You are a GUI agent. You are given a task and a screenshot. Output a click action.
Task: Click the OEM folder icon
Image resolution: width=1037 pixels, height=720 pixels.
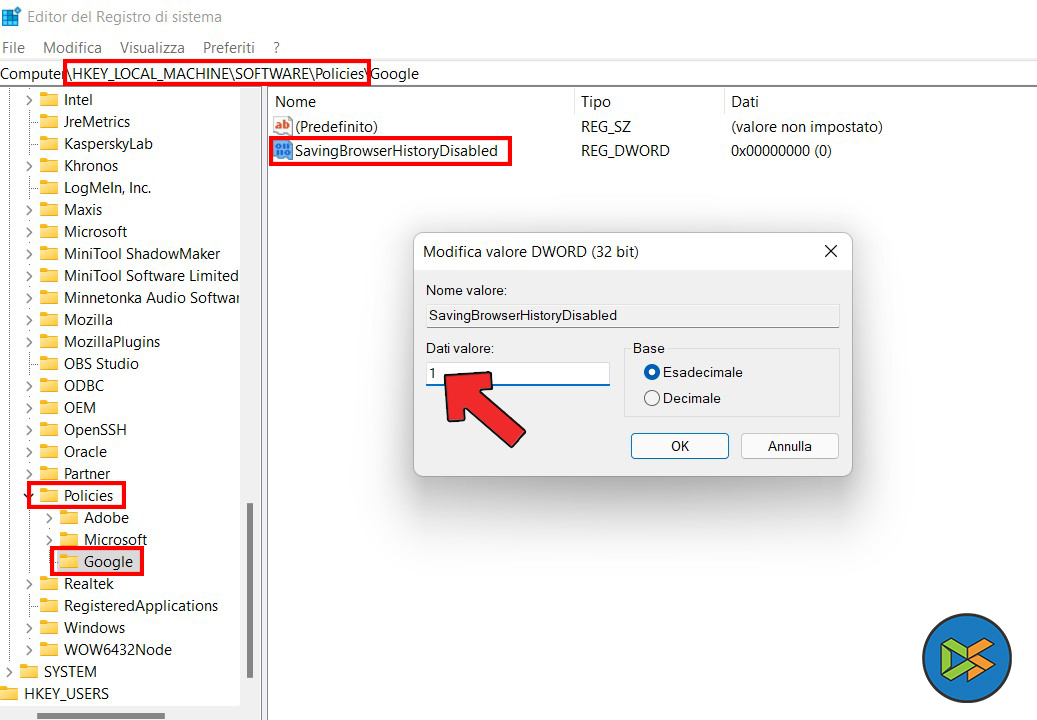49,407
